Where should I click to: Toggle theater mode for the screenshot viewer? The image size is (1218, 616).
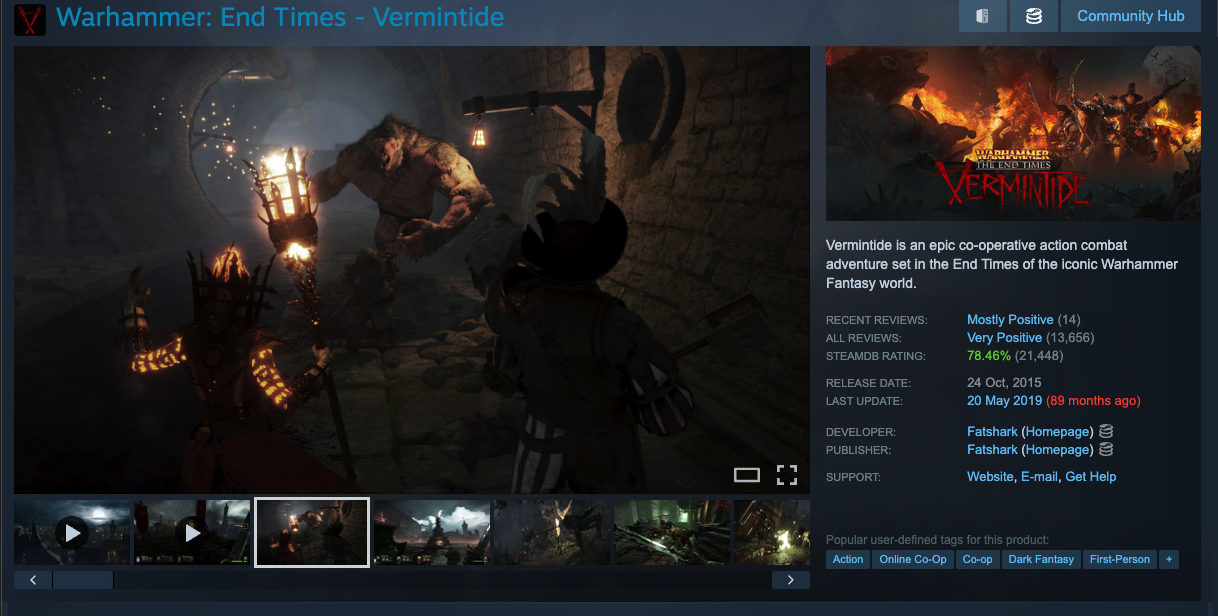pos(747,475)
